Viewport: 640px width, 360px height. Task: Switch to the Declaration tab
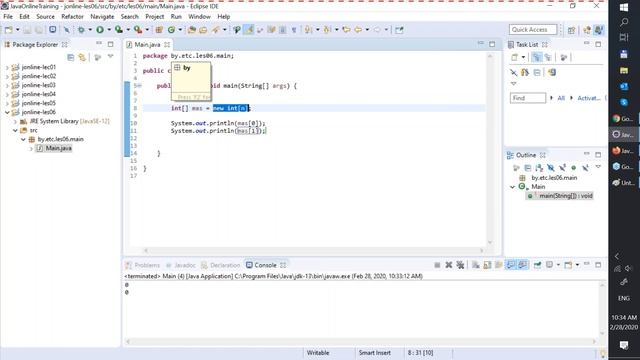coord(221,265)
